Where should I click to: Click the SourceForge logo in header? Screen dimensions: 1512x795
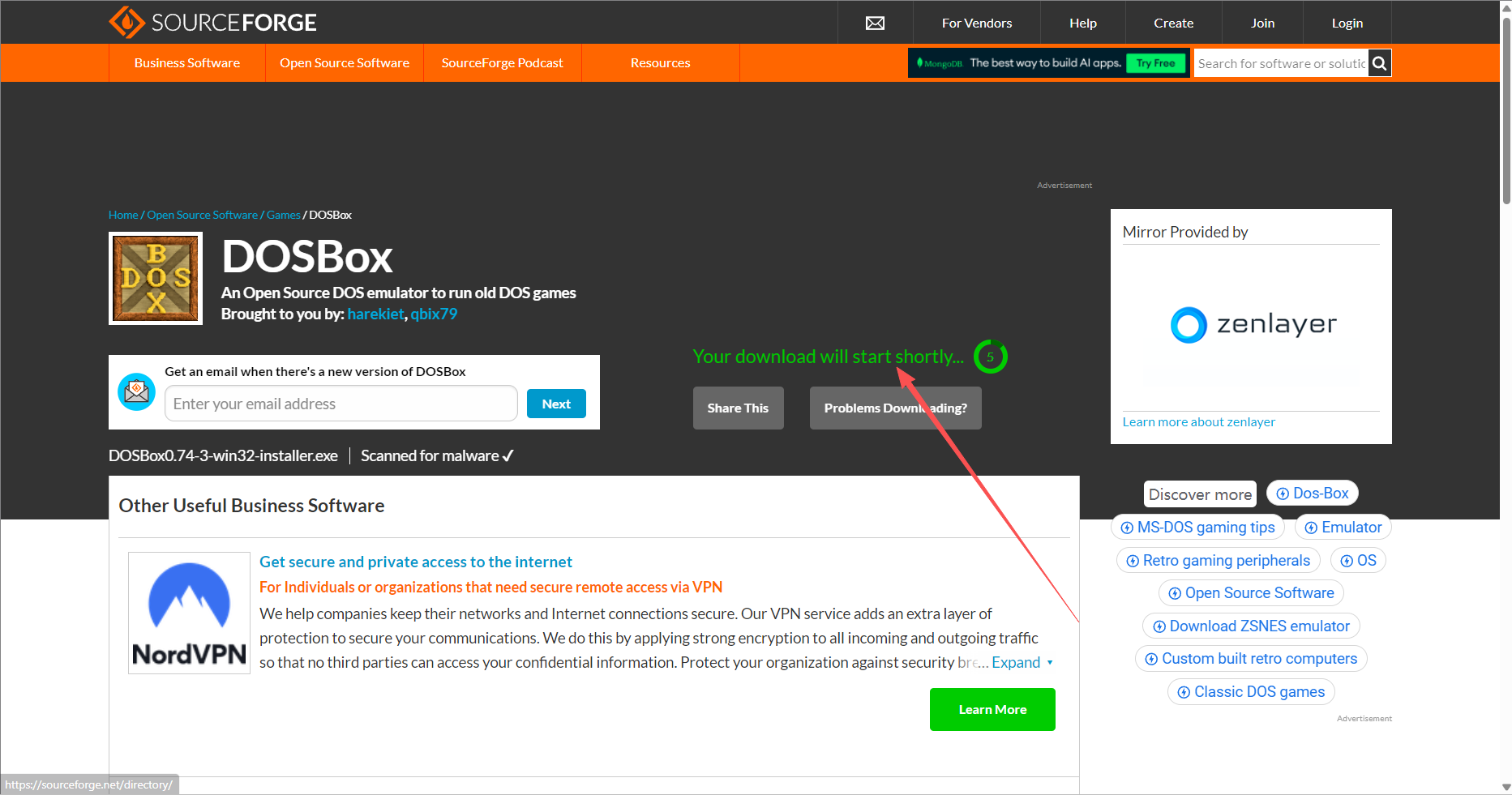(212, 22)
